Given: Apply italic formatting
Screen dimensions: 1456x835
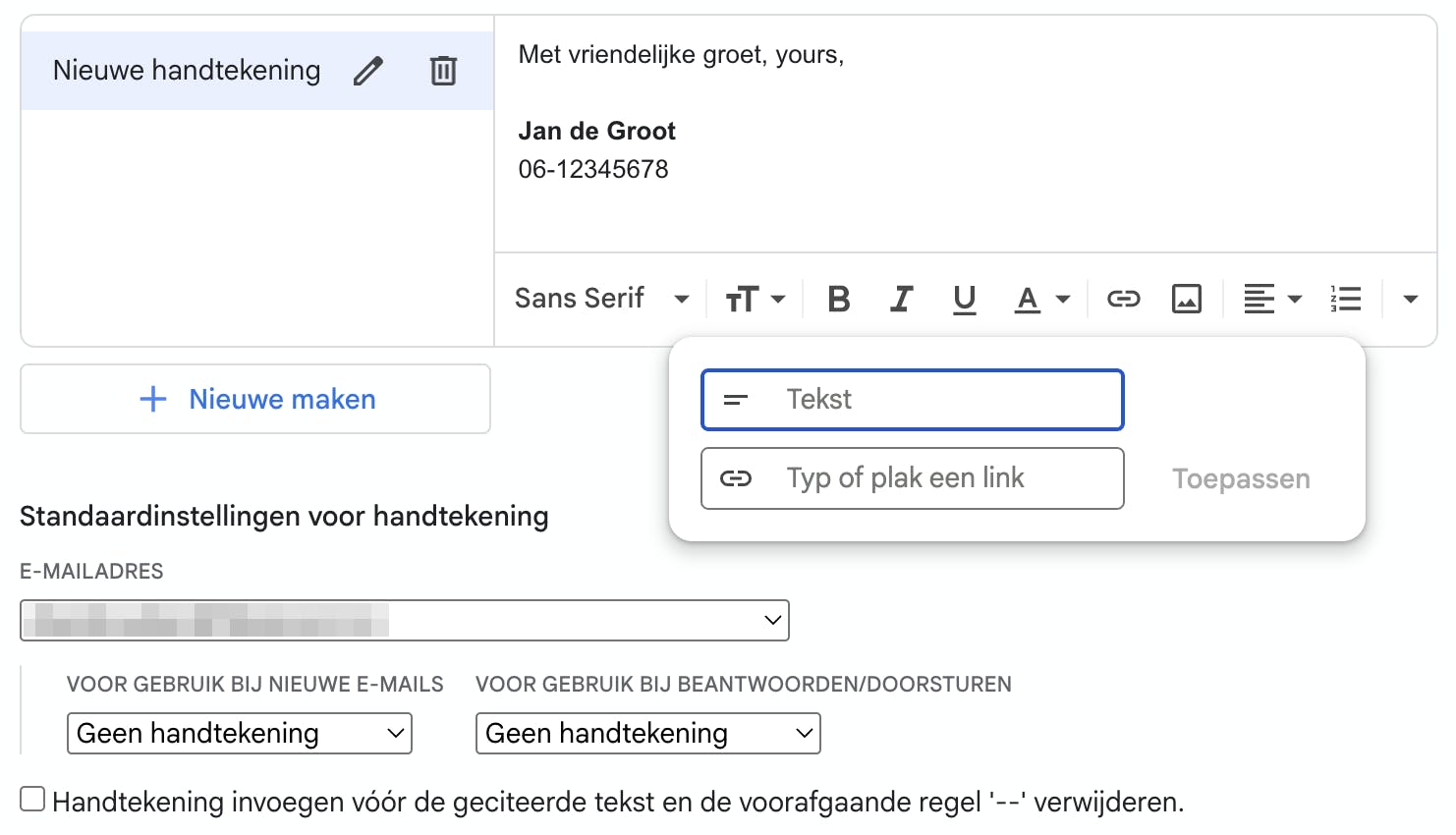Looking at the screenshot, I should coord(901,299).
